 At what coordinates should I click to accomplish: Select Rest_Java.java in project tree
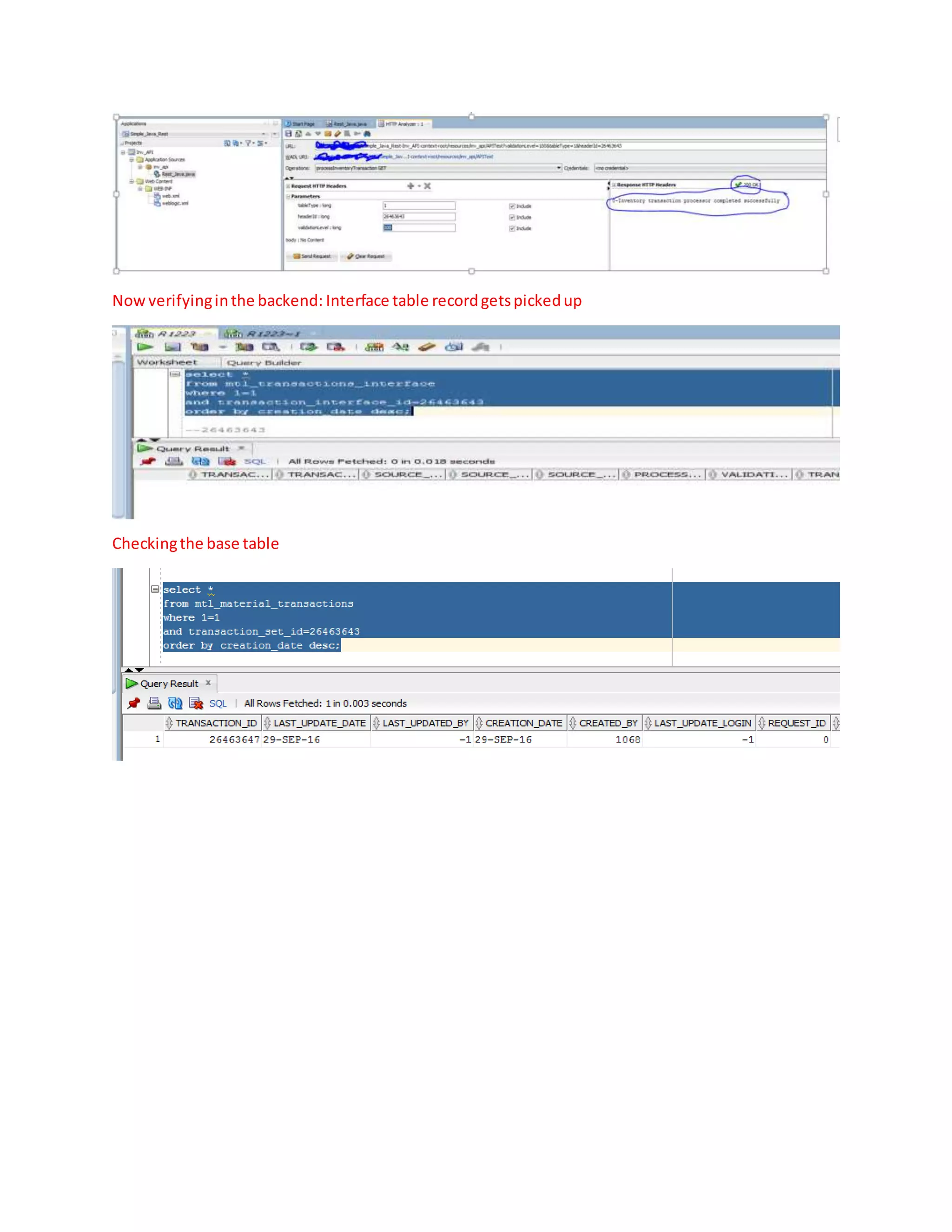coord(175,174)
